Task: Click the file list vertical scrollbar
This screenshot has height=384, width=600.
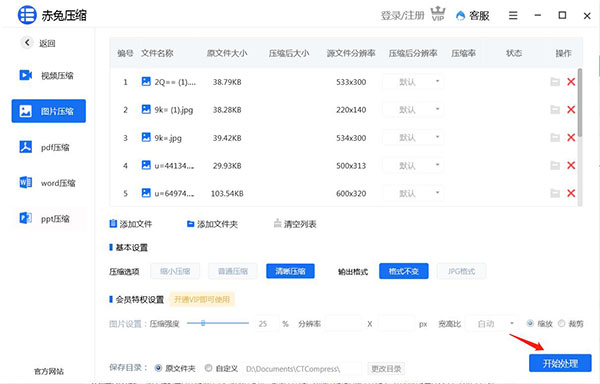Action: point(580,103)
